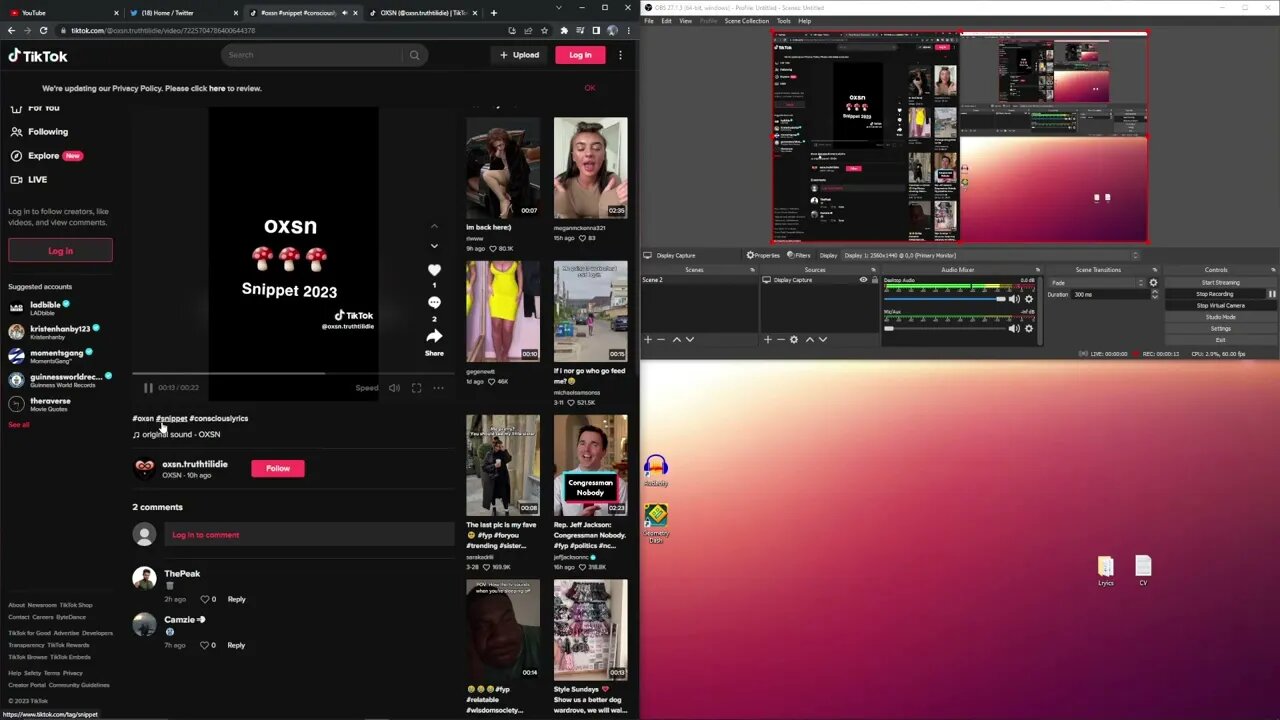Click Speed option on video player

367,388
